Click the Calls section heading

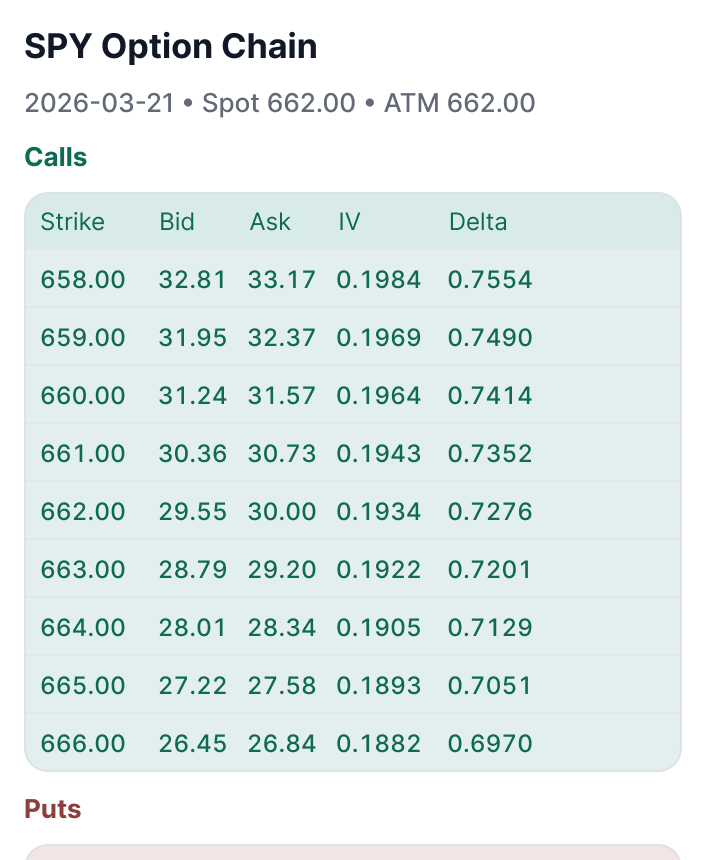tap(56, 157)
